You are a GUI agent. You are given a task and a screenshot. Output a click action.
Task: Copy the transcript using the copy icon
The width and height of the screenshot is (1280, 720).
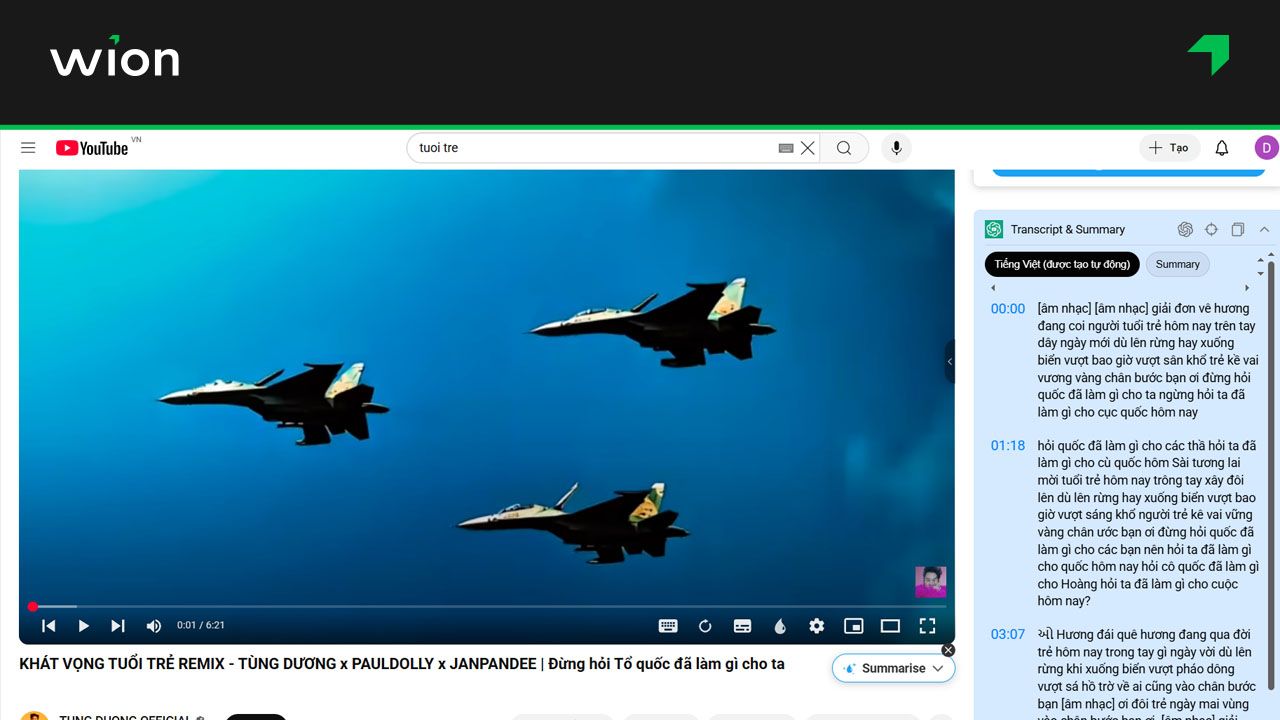point(1237,229)
